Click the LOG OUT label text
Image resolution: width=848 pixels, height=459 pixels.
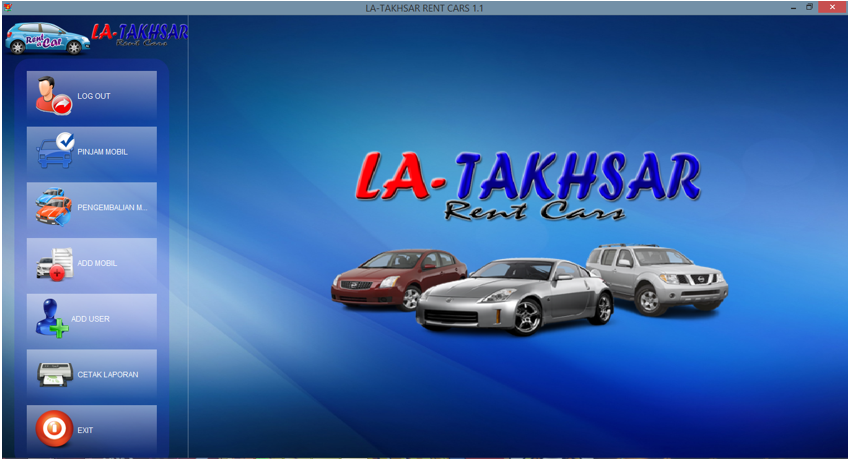coord(94,96)
